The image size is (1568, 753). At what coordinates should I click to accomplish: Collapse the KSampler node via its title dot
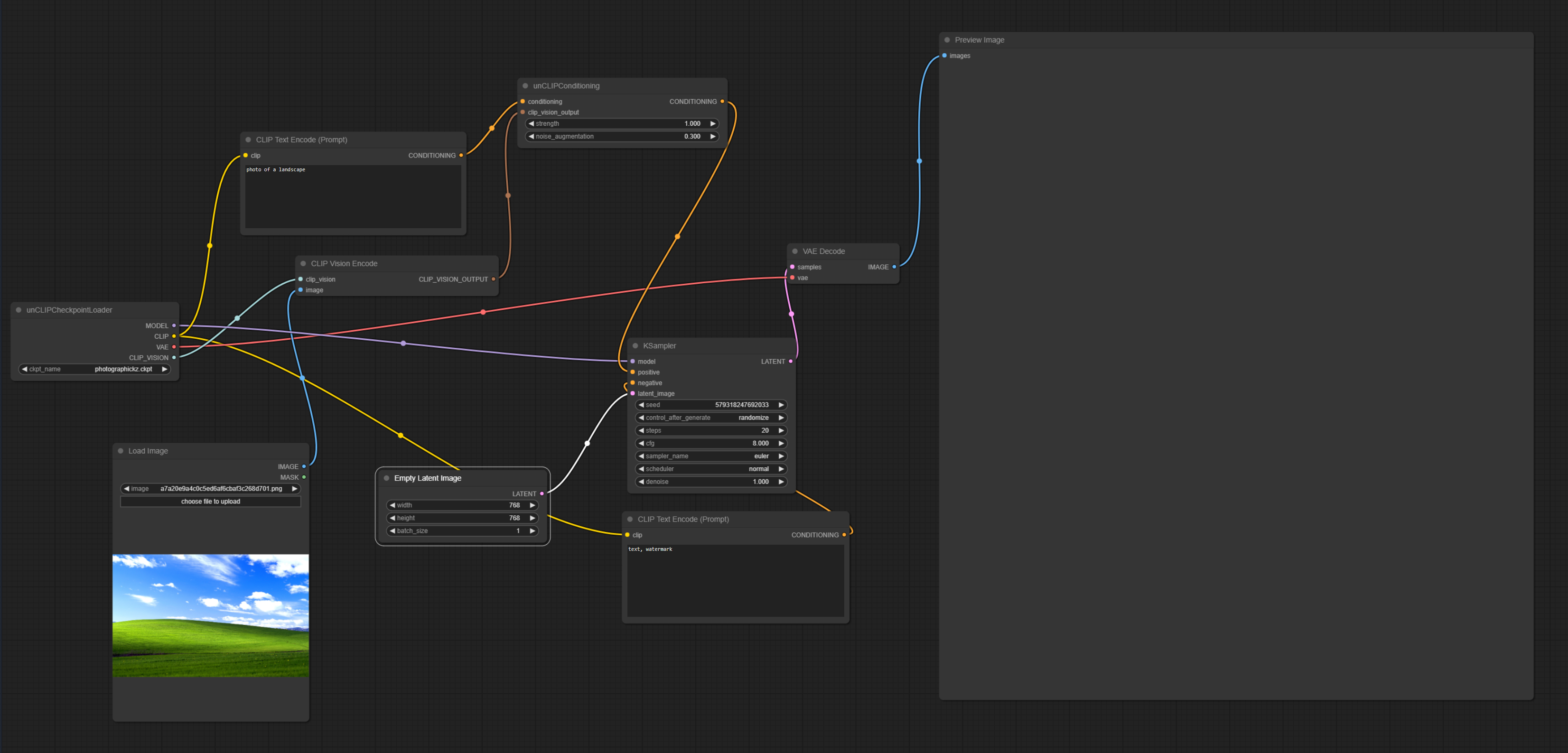[x=635, y=346]
